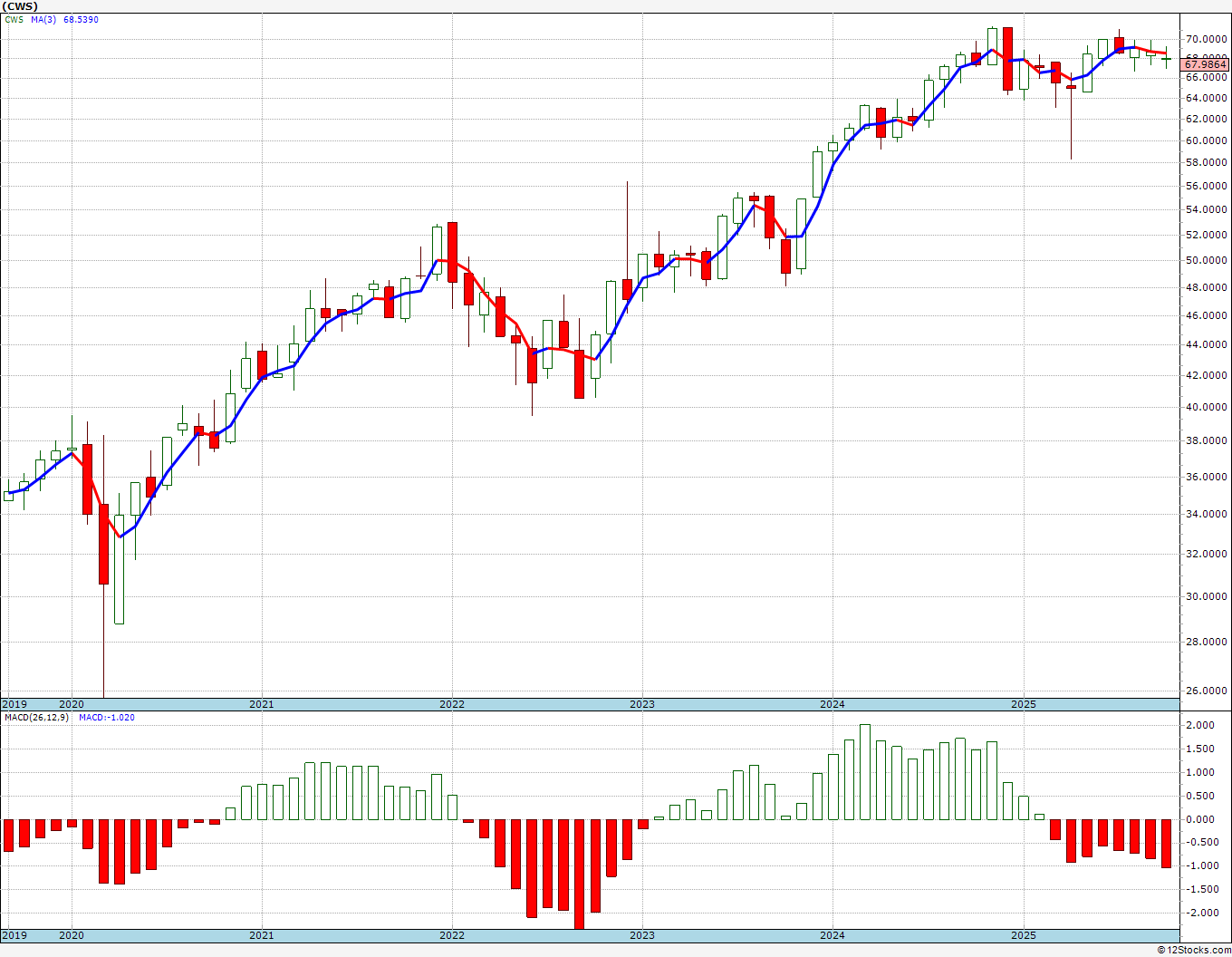Click the 36.0000 price axis label

click(1207, 478)
